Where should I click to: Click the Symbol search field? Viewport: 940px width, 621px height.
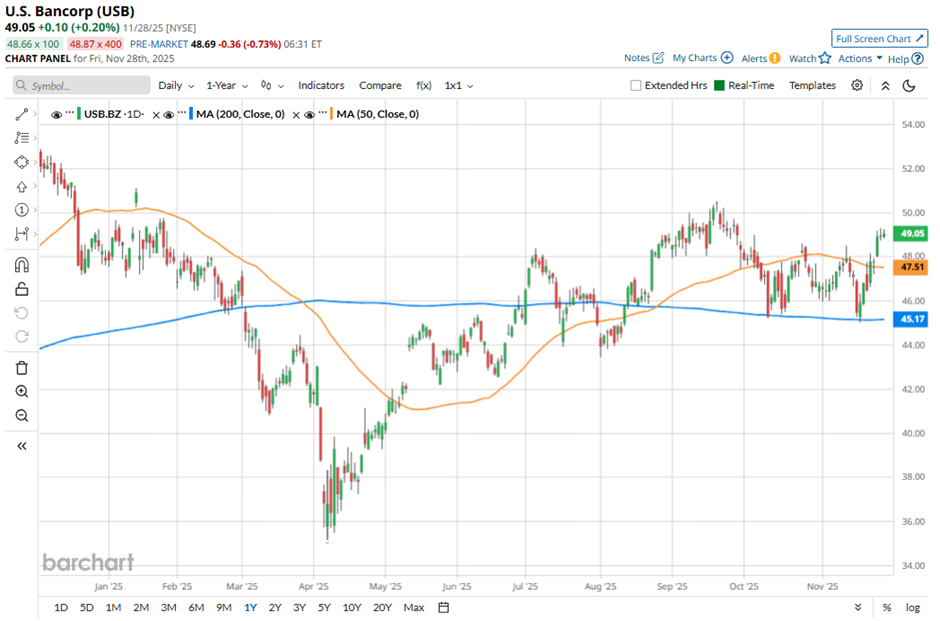[82, 86]
